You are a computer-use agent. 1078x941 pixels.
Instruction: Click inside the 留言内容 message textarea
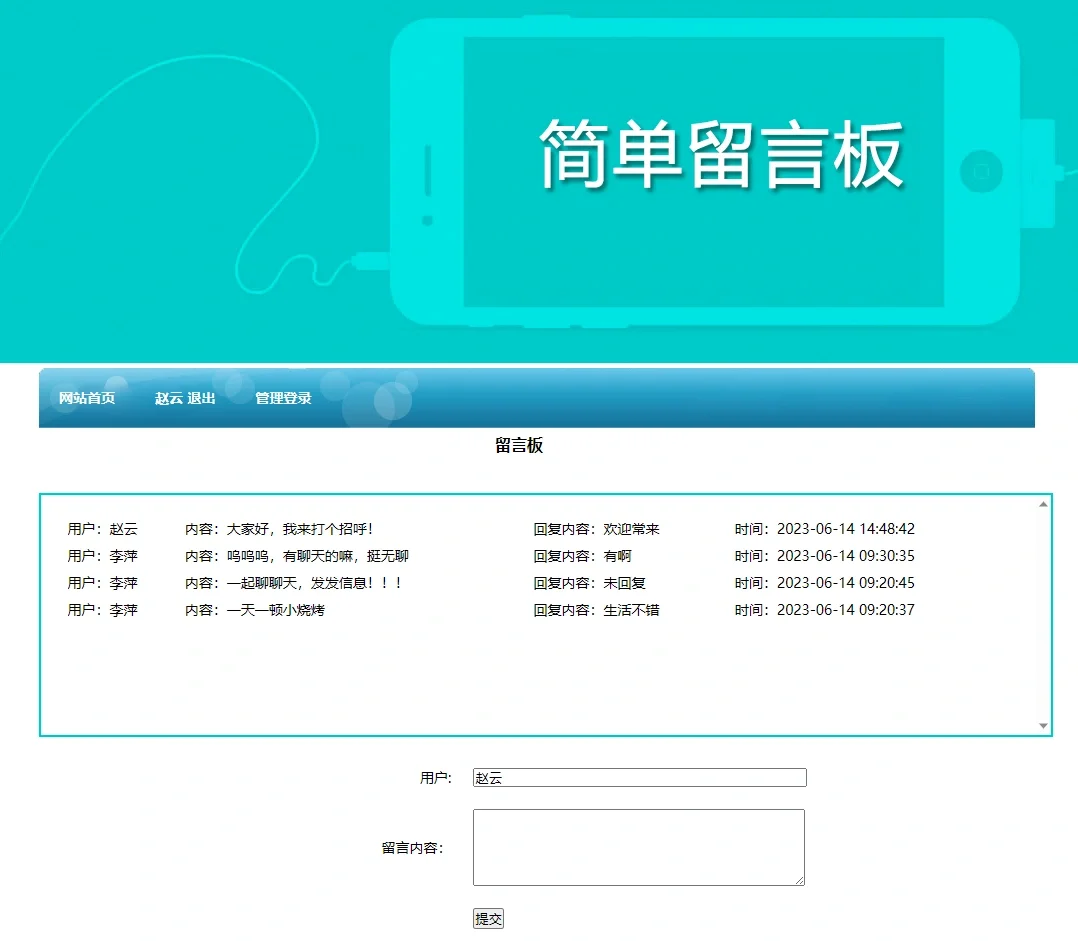tap(638, 846)
